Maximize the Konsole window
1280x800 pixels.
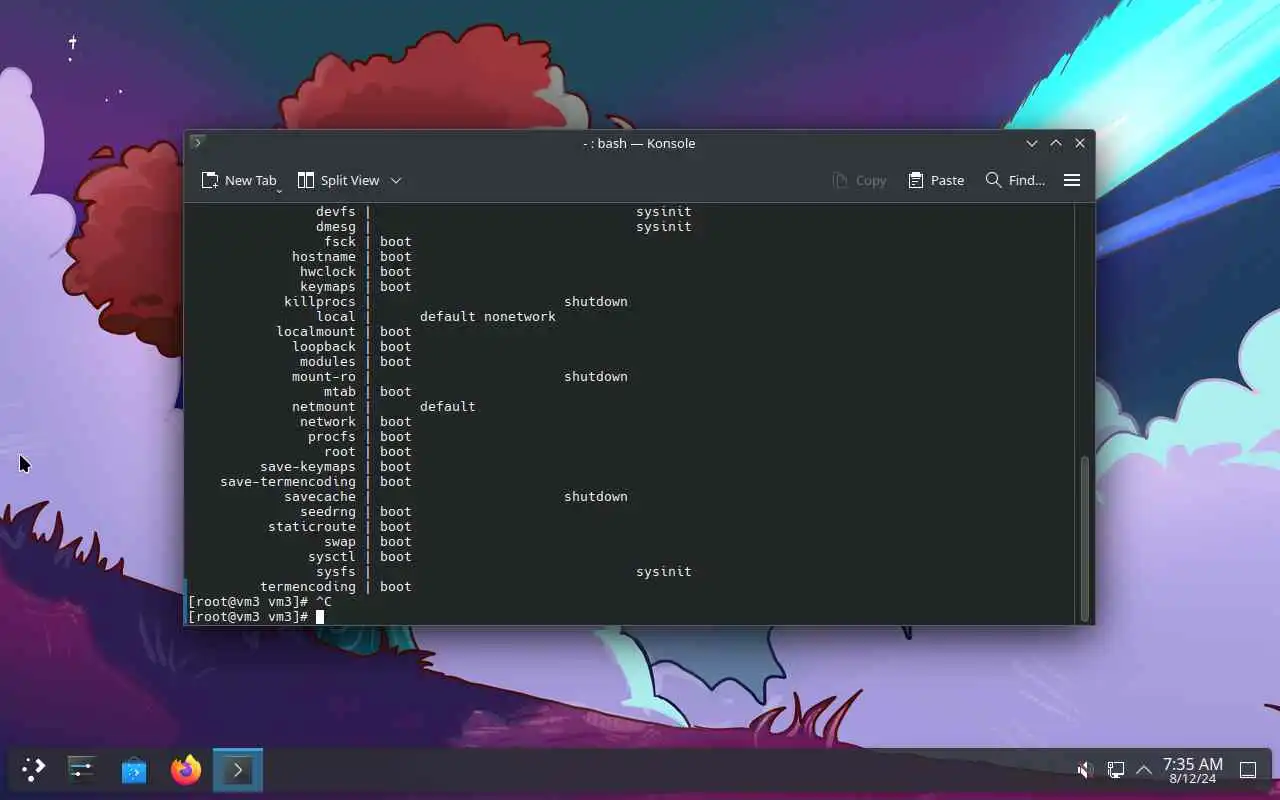1056,143
